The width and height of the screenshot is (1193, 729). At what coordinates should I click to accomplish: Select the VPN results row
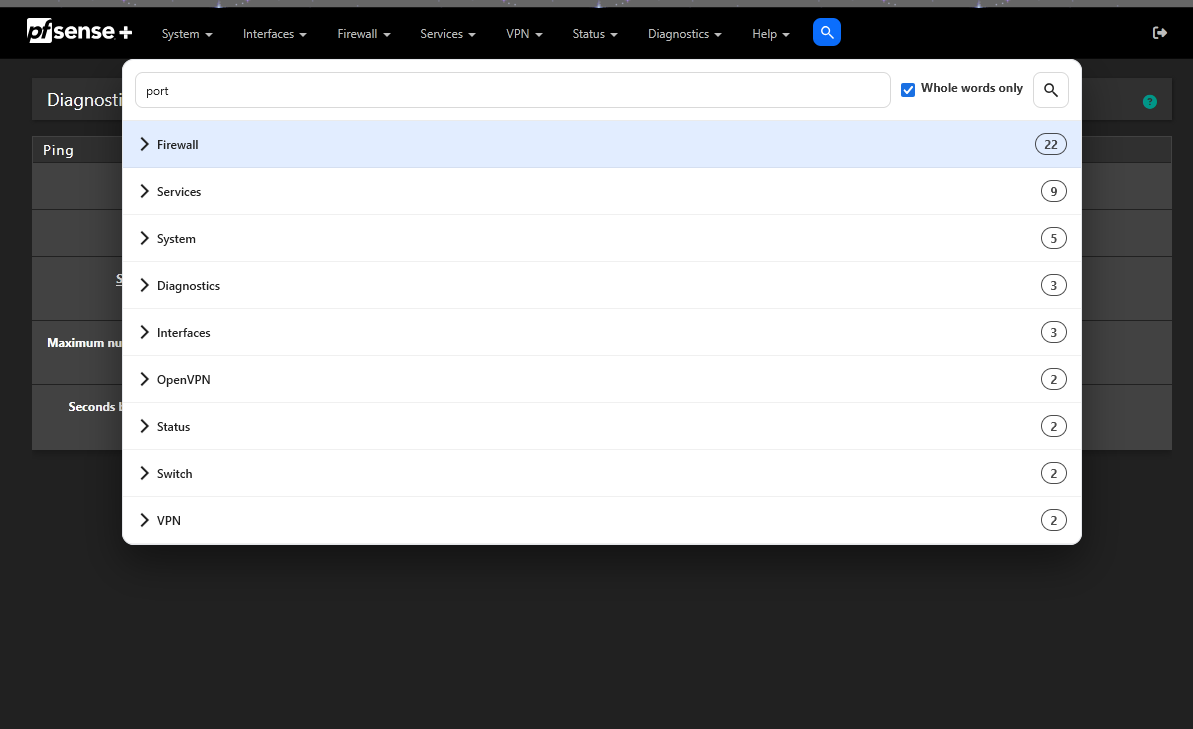(600, 521)
